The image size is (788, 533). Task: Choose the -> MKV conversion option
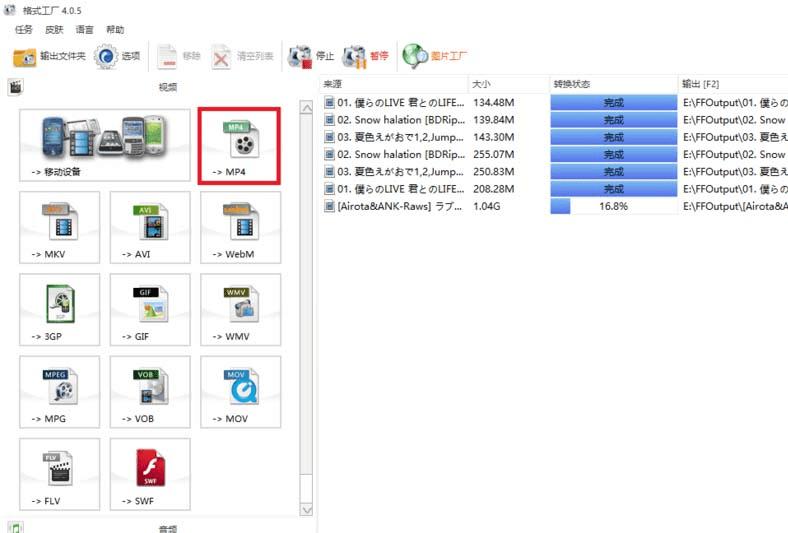click(x=60, y=227)
